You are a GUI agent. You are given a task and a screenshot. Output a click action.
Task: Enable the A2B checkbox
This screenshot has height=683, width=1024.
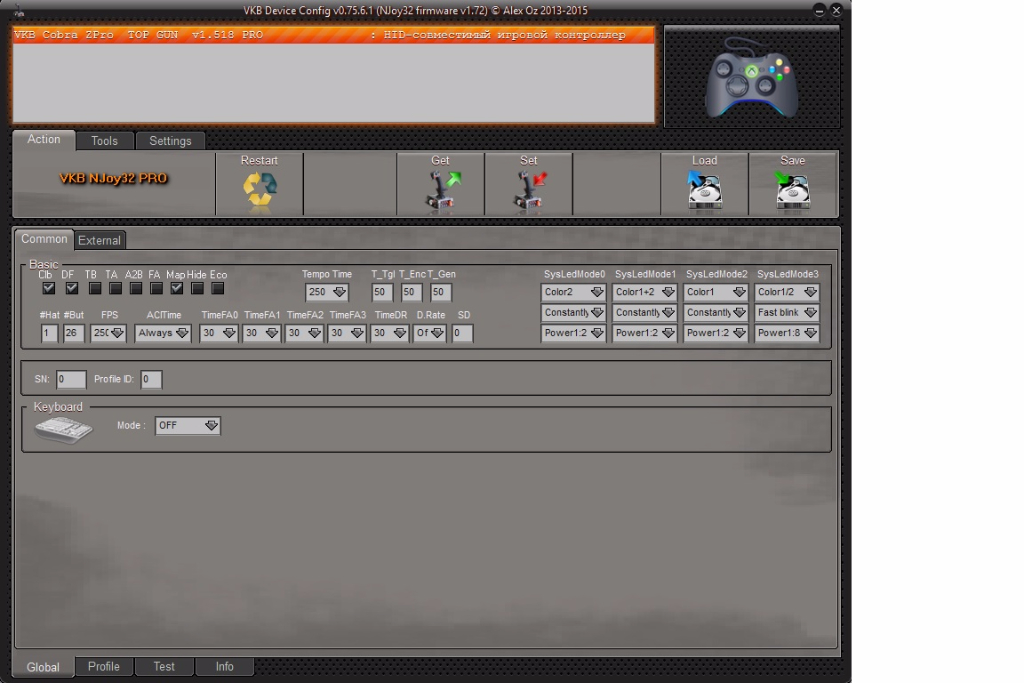[136, 288]
